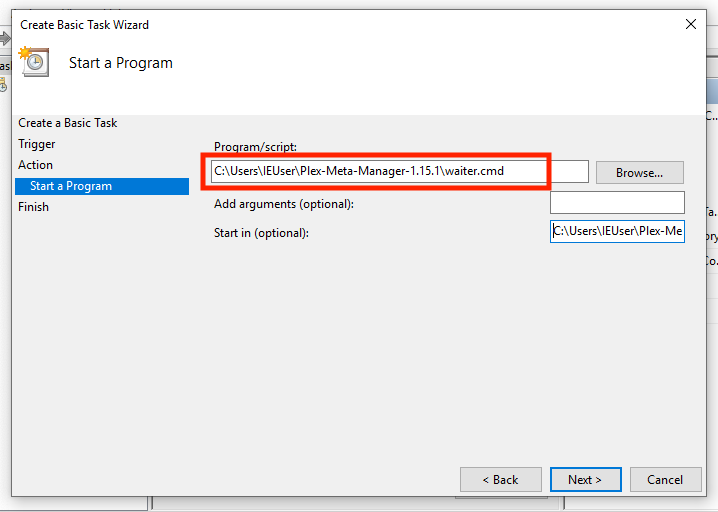The image size is (718, 512).
Task: Close the wizard with the X button
Action: click(x=691, y=24)
